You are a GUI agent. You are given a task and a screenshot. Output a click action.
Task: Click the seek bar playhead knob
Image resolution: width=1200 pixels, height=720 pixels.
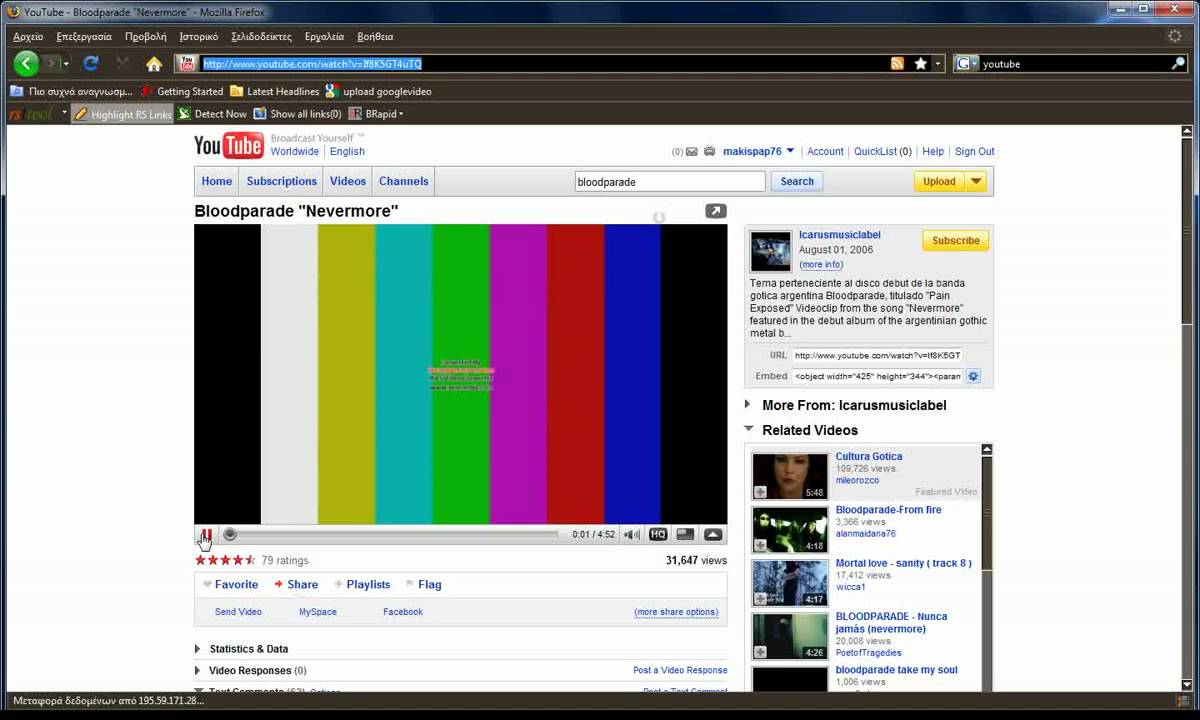(230, 535)
